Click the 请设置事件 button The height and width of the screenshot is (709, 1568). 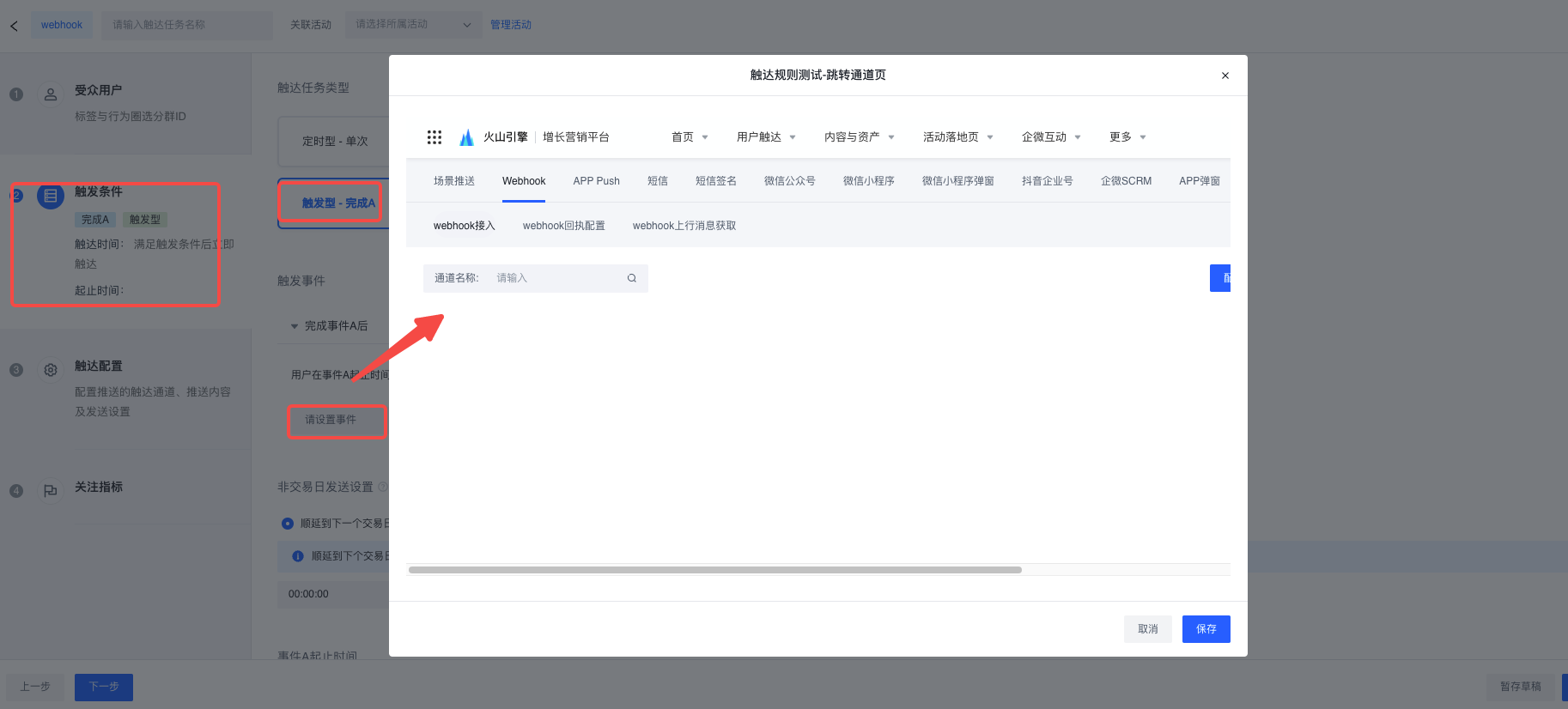tap(336, 420)
